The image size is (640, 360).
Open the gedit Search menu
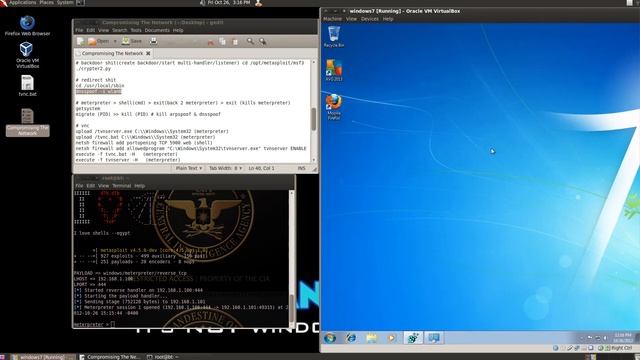pyautogui.click(x=120, y=30)
